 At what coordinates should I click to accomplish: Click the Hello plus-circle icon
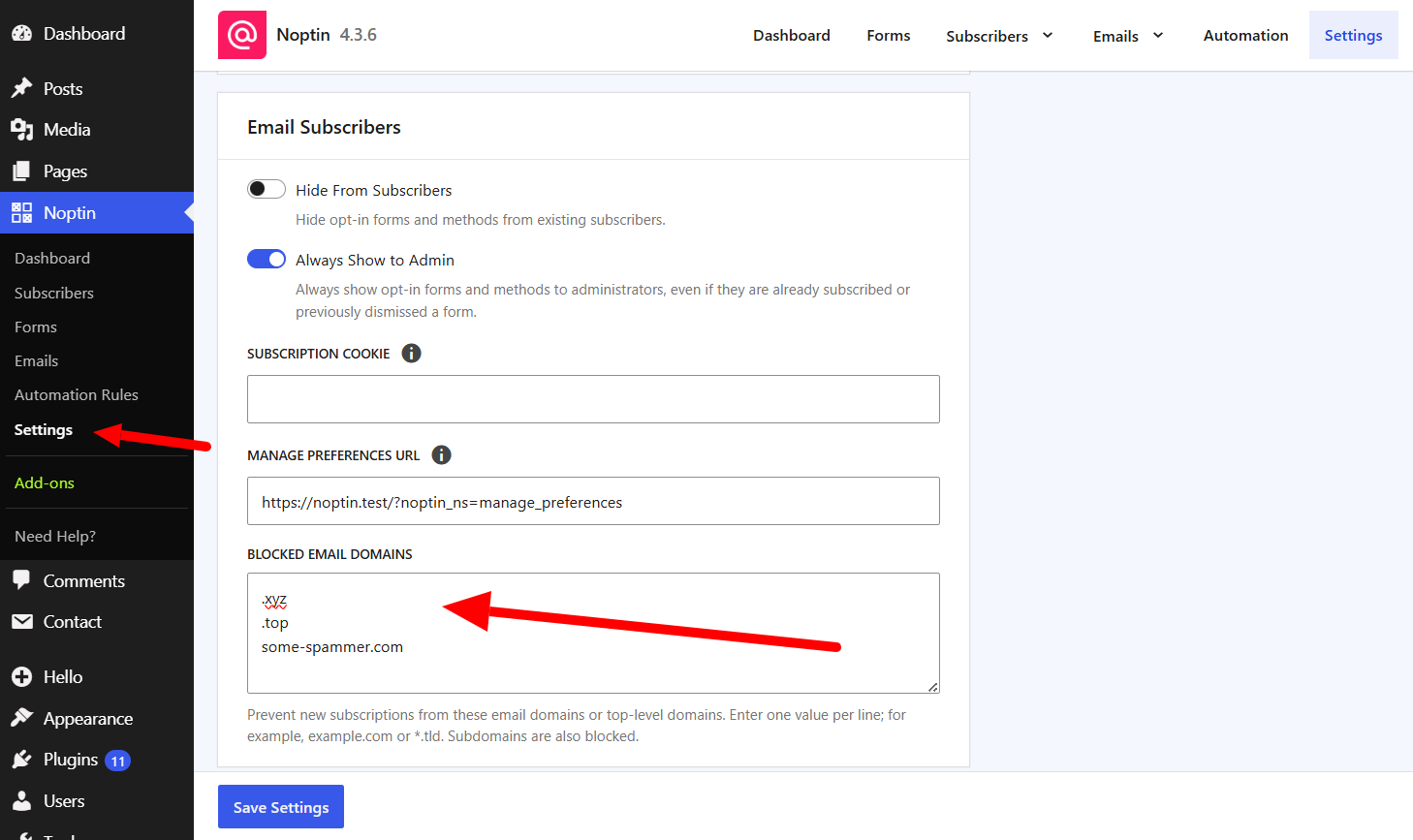click(x=21, y=677)
